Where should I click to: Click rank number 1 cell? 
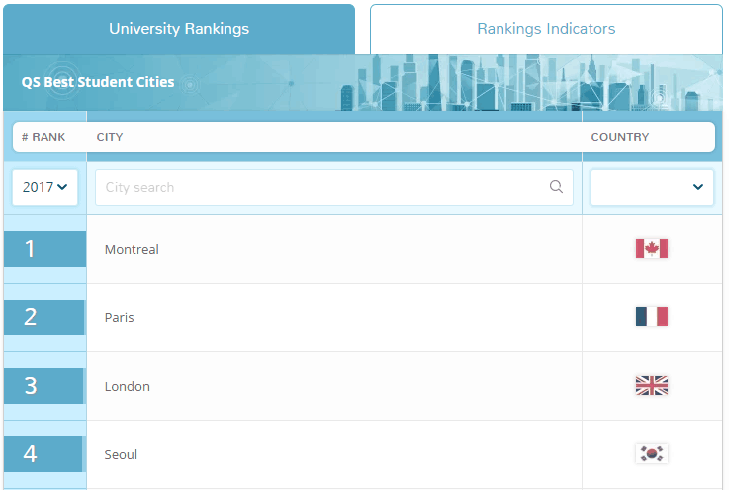coord(45,249)
